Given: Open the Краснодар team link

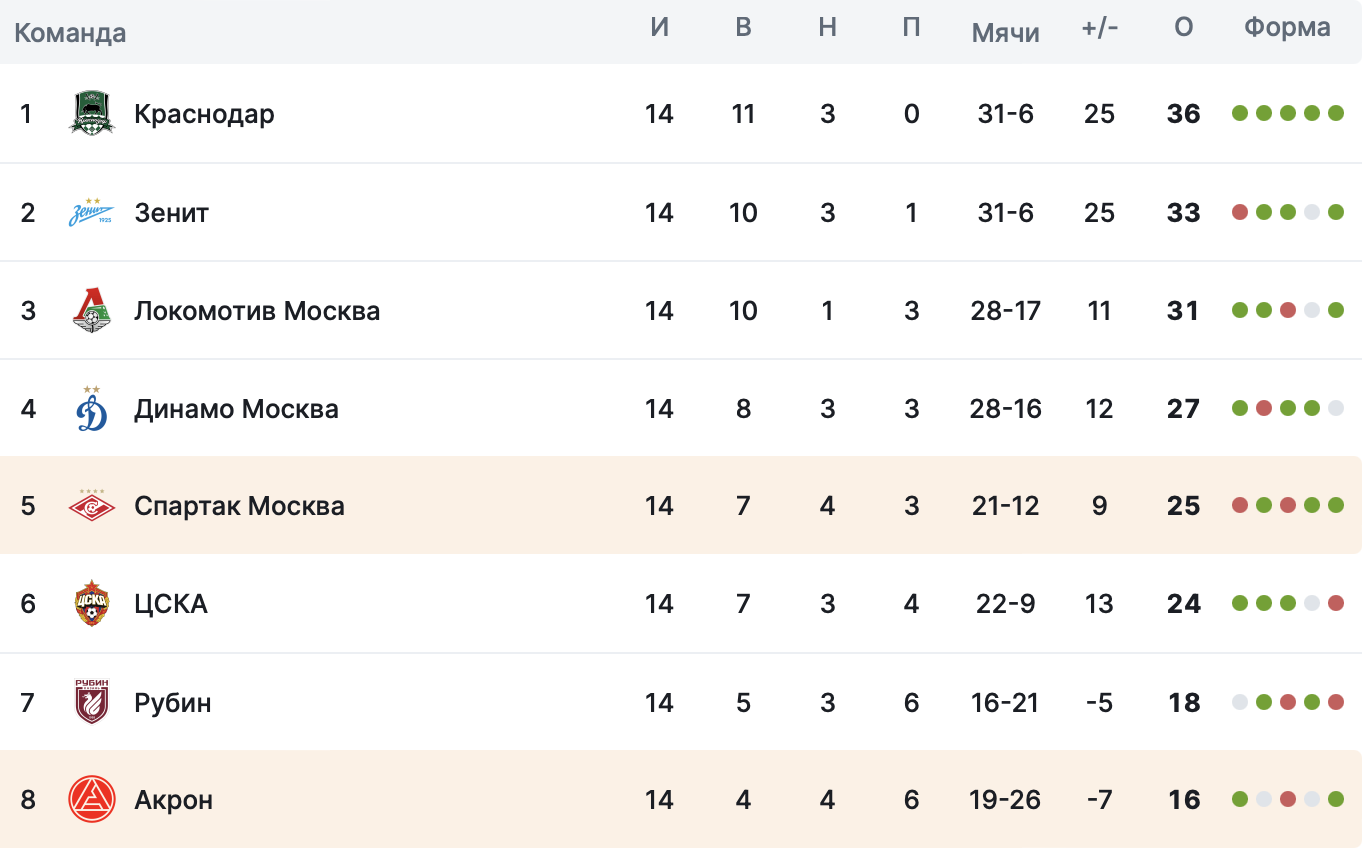Looking at the screenshot, I should [204, 114].
